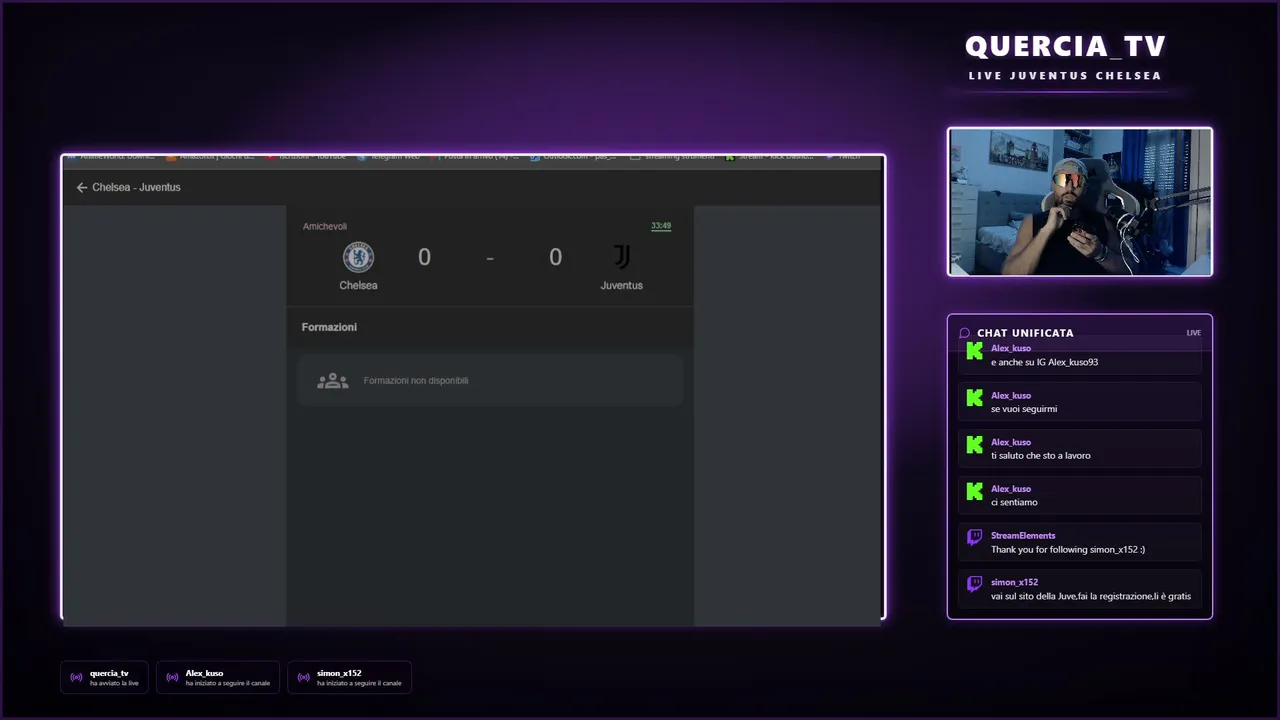Click the "LIVE JUVENTUS CHELSEA" subtitle
This screenshot has height=720, width=1280.
[x=1065, y=76]
